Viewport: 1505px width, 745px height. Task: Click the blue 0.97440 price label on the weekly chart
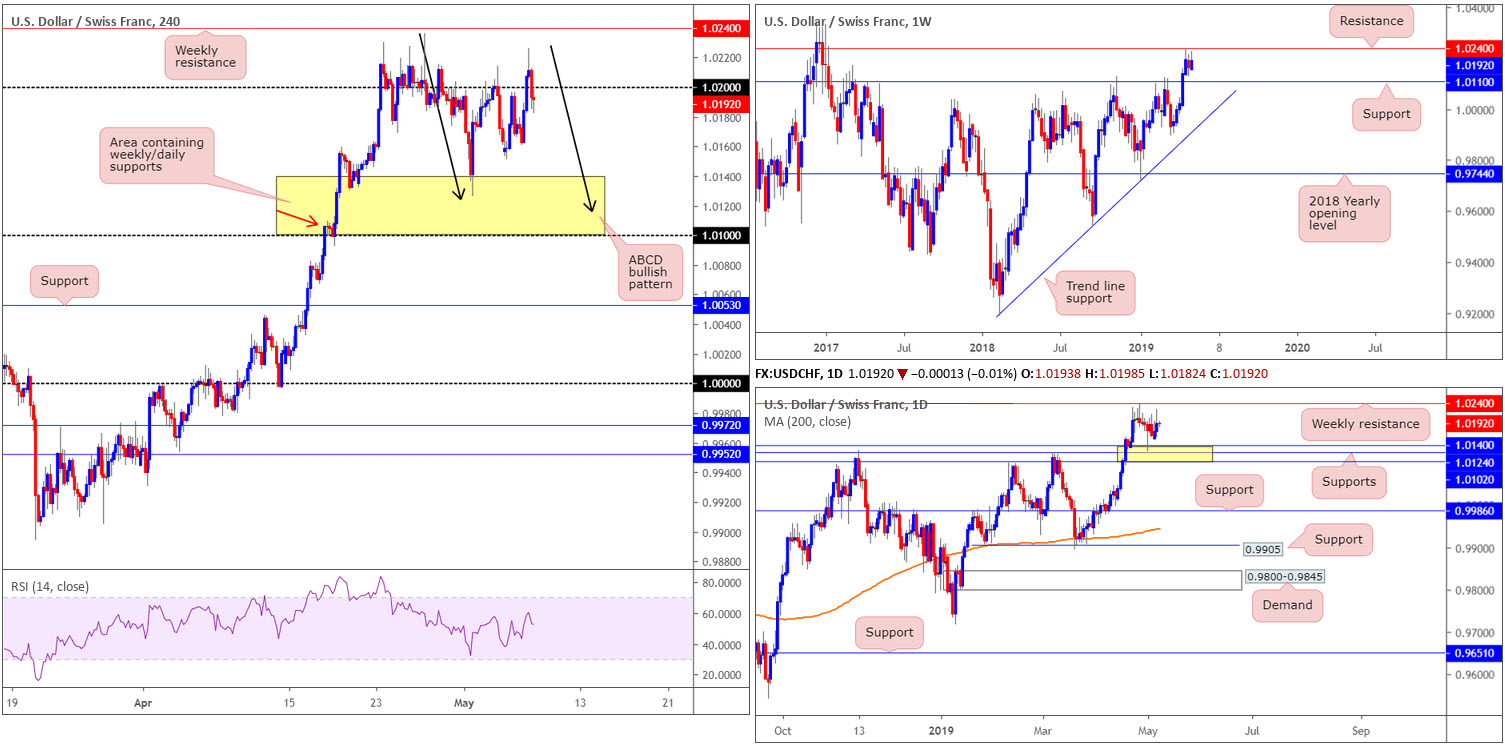(1473, 173)
